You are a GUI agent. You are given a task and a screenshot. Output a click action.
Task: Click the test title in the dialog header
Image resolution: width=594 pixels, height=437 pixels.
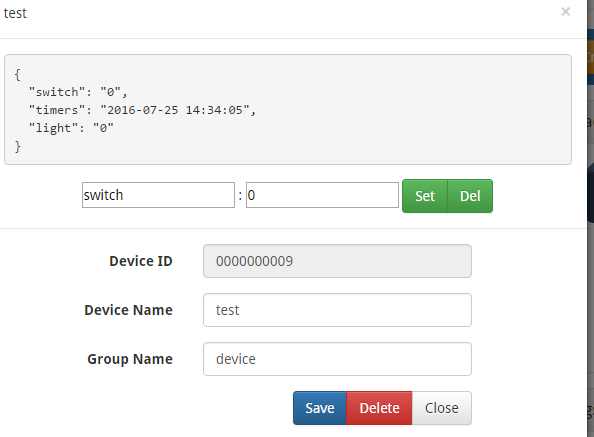point(15,13)
